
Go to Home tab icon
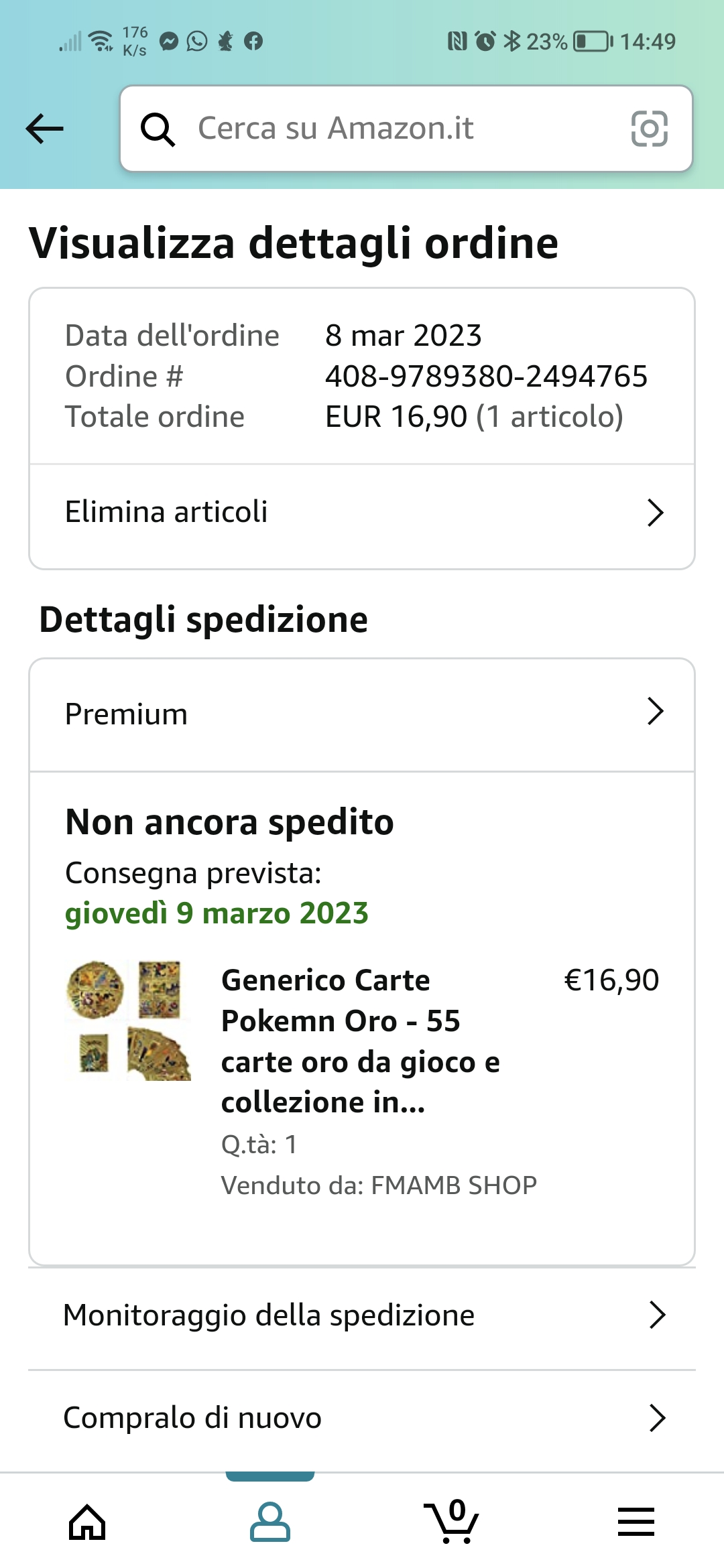click(87, 1522)
